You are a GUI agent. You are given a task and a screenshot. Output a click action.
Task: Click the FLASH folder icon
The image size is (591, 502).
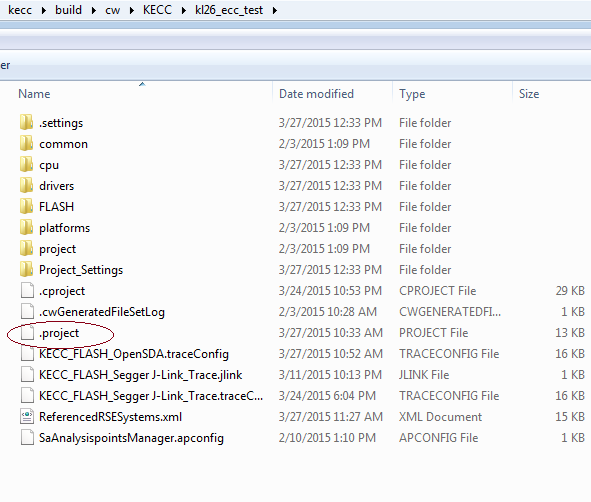(x=26, y=207)
